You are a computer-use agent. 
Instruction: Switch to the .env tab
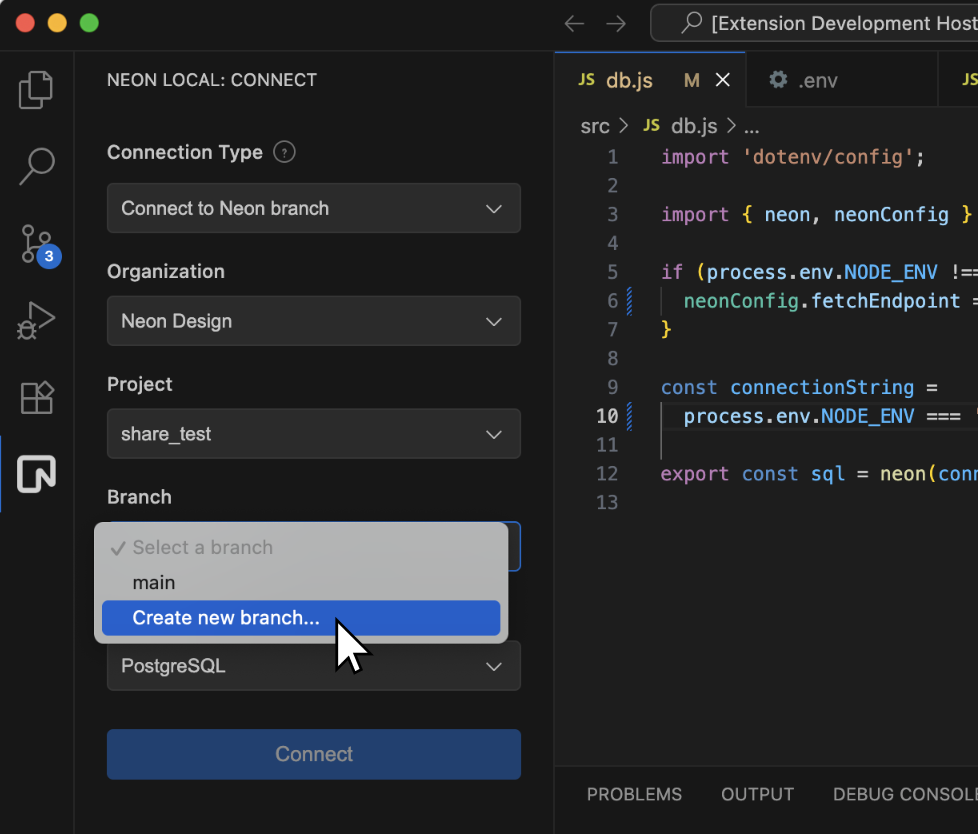[841, 80]
